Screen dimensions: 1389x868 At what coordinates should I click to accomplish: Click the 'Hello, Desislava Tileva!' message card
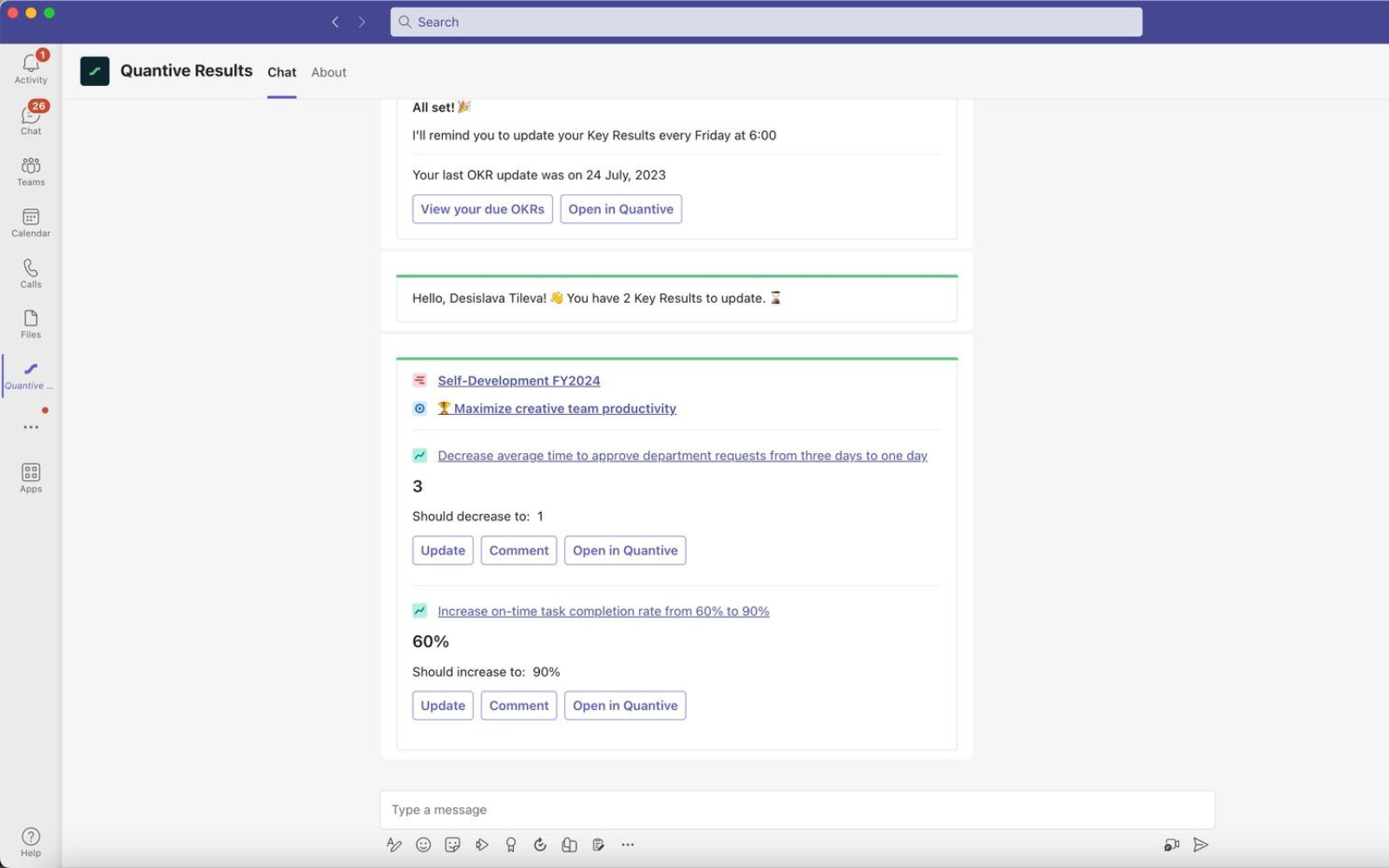(x=677, y=298)
